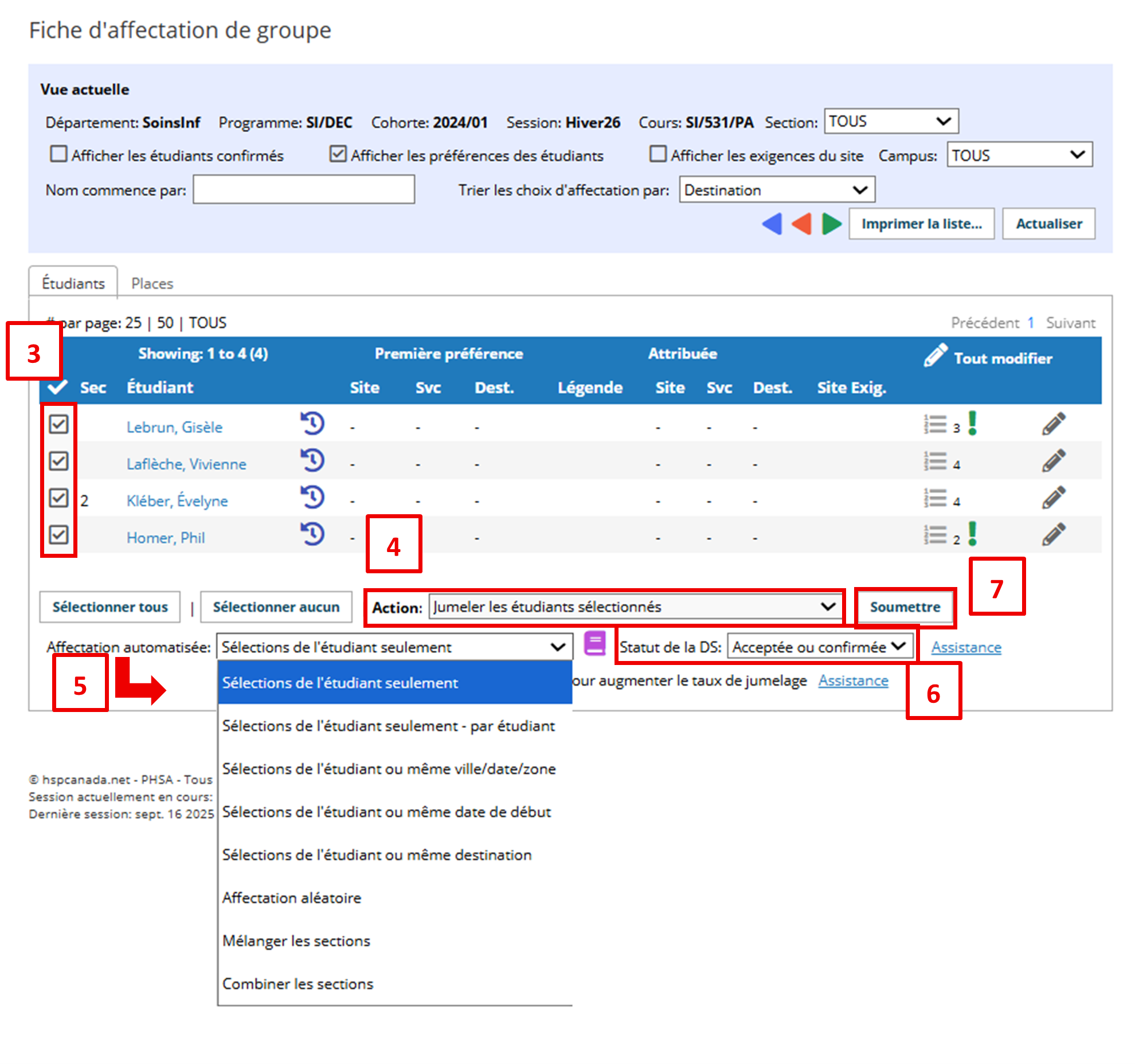The height and width of the screenshot is (1064, 1135).
Task: Click the Nom commence par field
Action: coord(303,190)
